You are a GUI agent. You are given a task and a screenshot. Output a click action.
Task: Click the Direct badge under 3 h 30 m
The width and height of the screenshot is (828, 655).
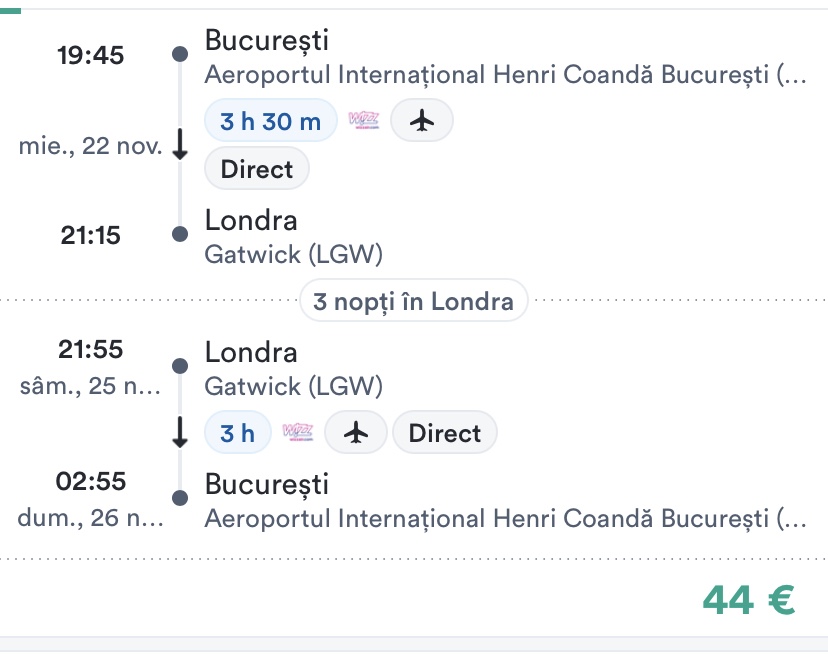(257, 169)
